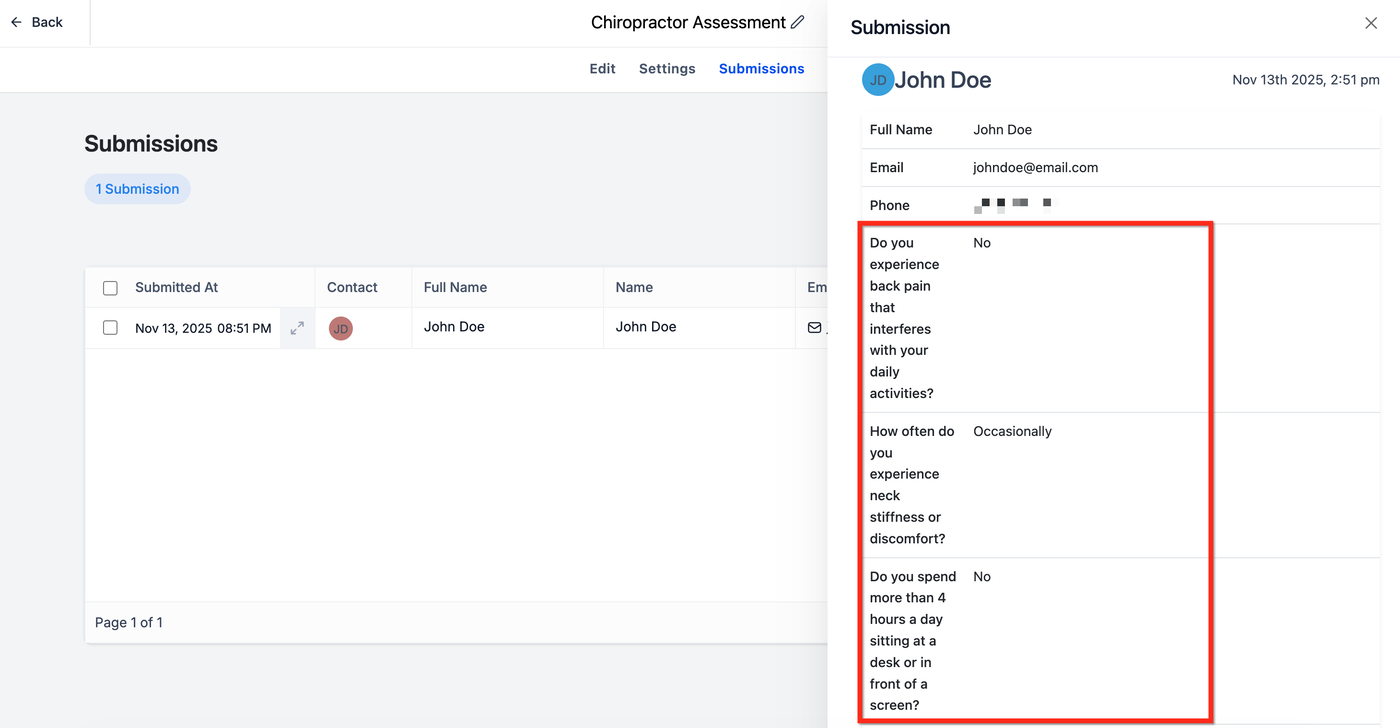Click the John Doe heading in Submission panel

point(943,80)
